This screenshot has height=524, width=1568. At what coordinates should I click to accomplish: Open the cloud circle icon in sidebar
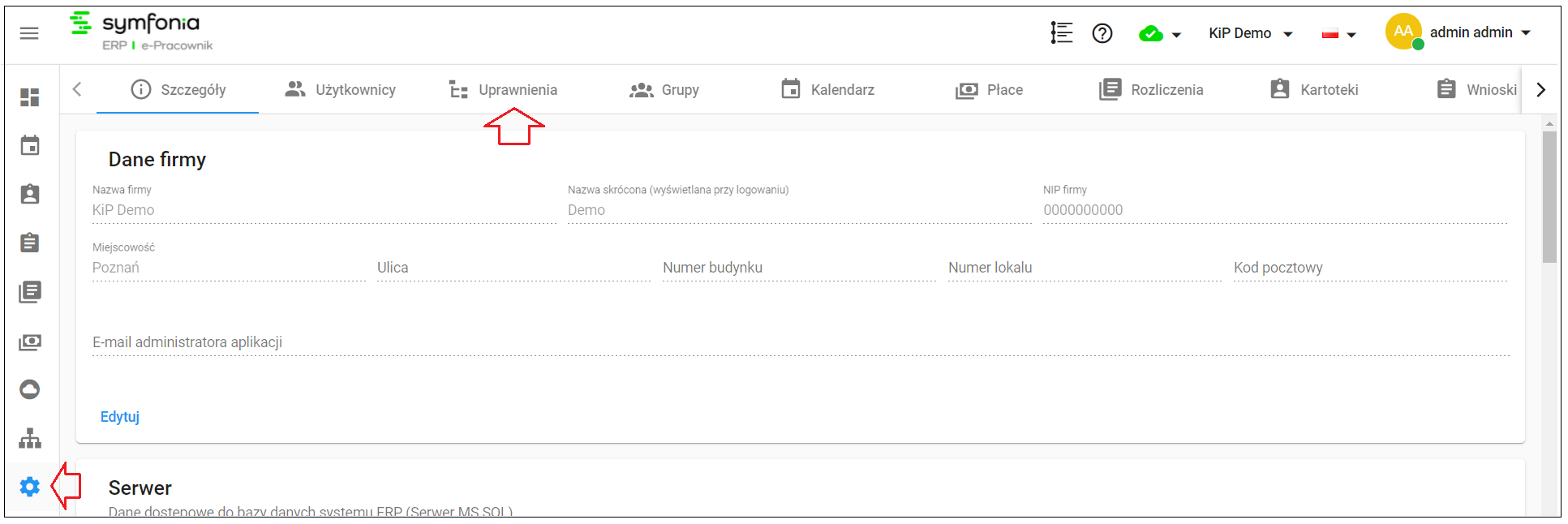[x=30, y=389]
